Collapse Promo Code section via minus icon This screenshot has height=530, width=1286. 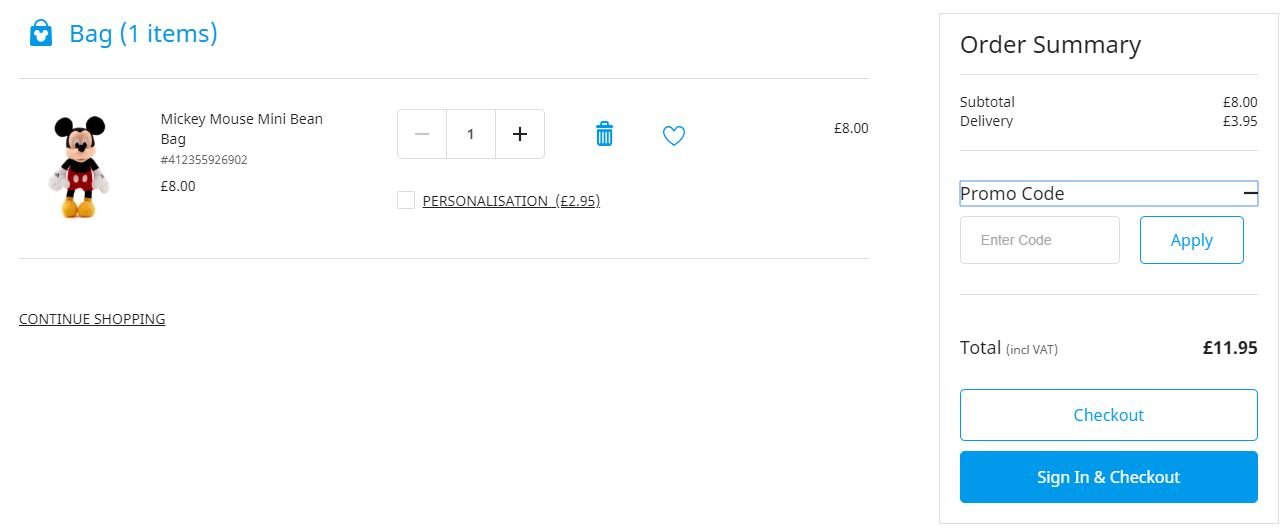tap(1250, 193)
